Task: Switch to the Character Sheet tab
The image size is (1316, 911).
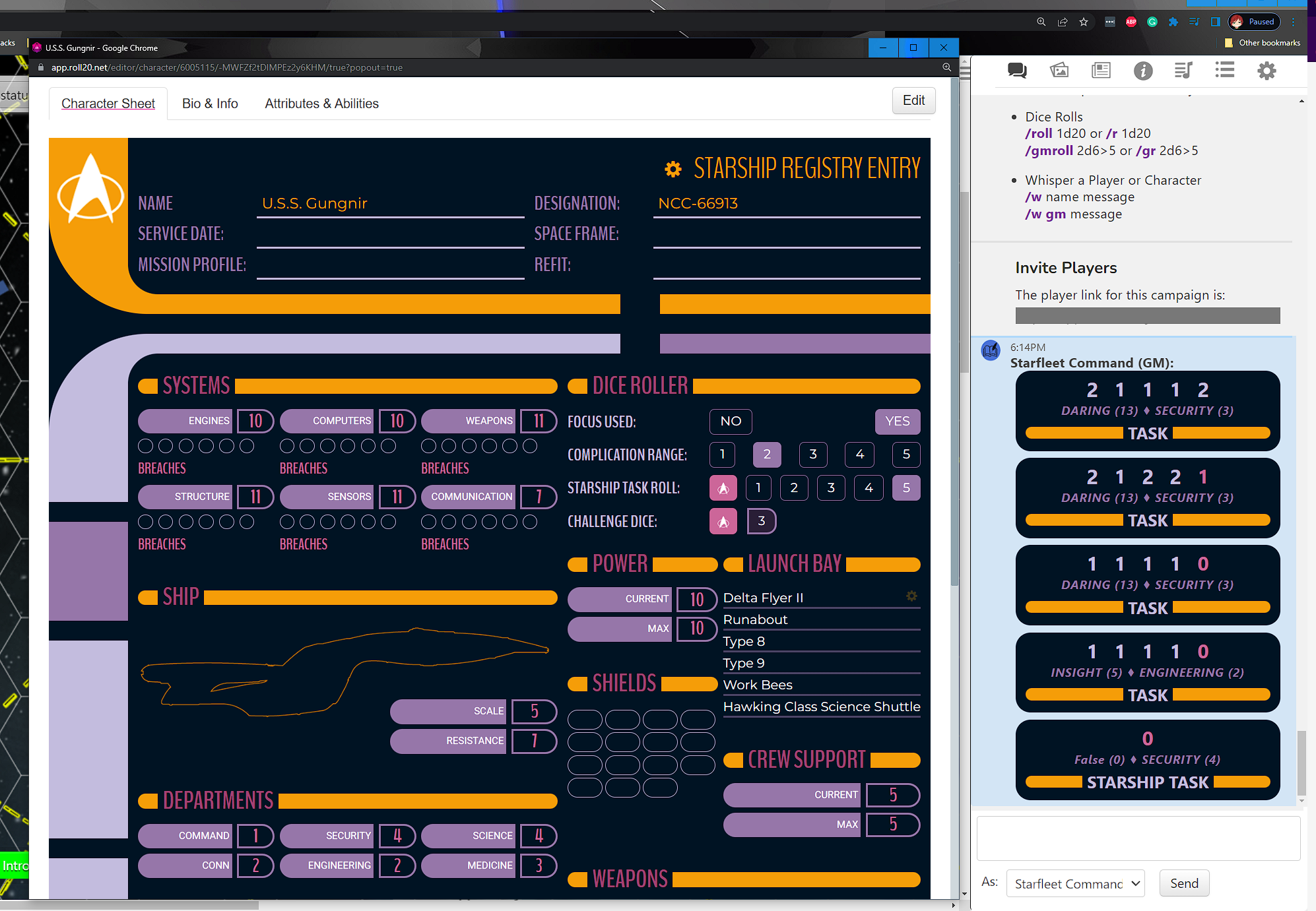Action: (x=108, y=104)
